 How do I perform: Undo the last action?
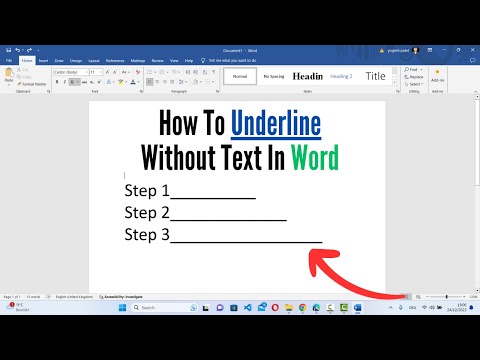[17, 50]
